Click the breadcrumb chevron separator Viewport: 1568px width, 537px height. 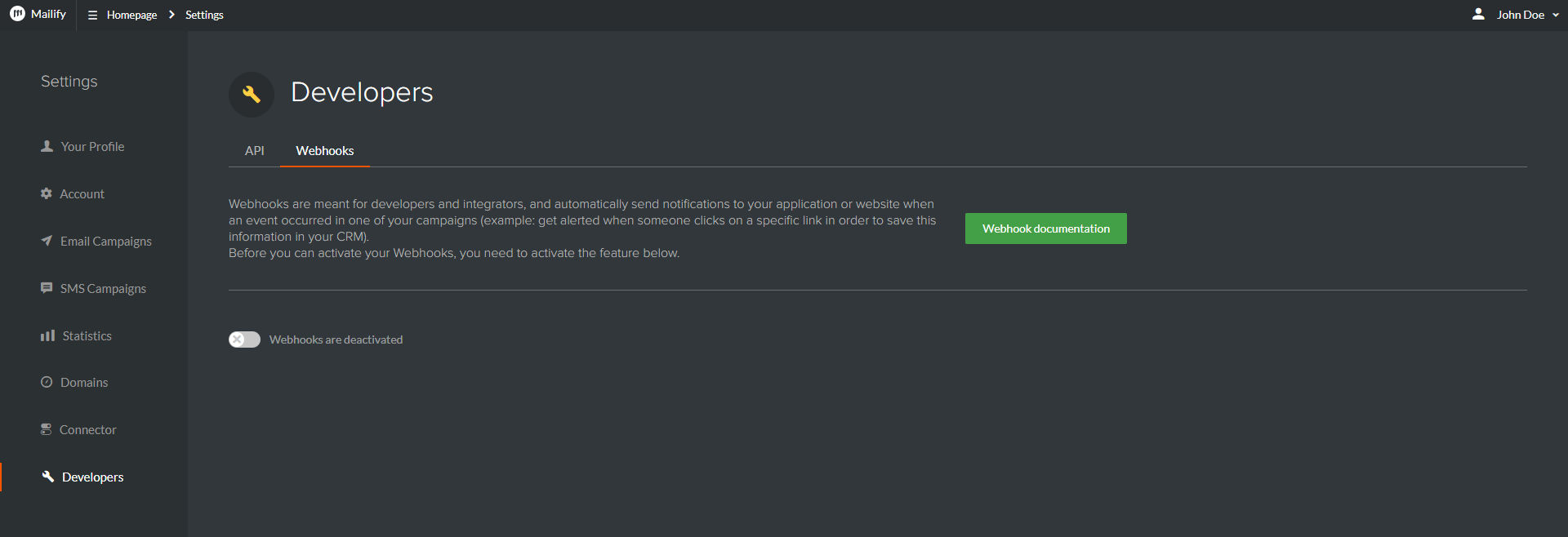[x=171, y=15]
